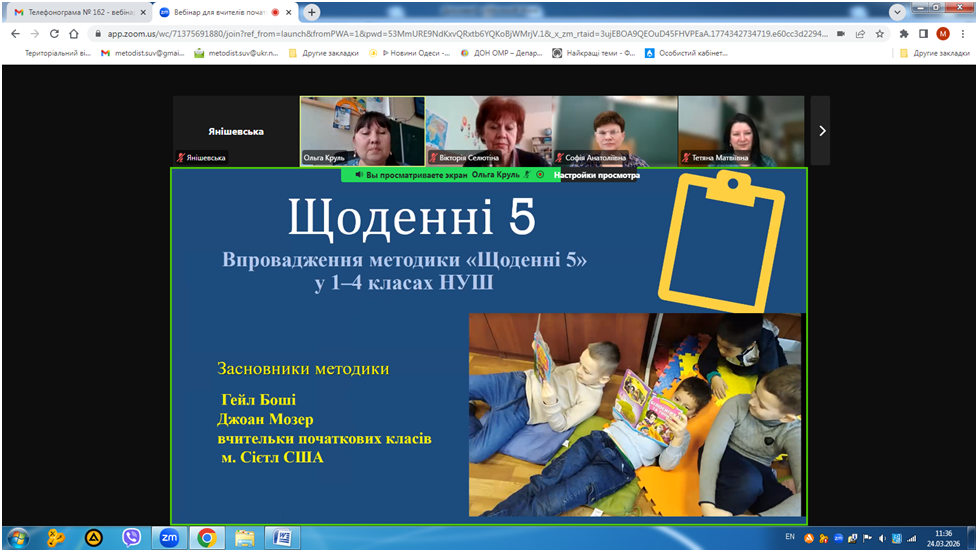The height and width of the screenshot is (552, 978).
Task: Open the Windows Start menu orb
Action: click(19, 538)
